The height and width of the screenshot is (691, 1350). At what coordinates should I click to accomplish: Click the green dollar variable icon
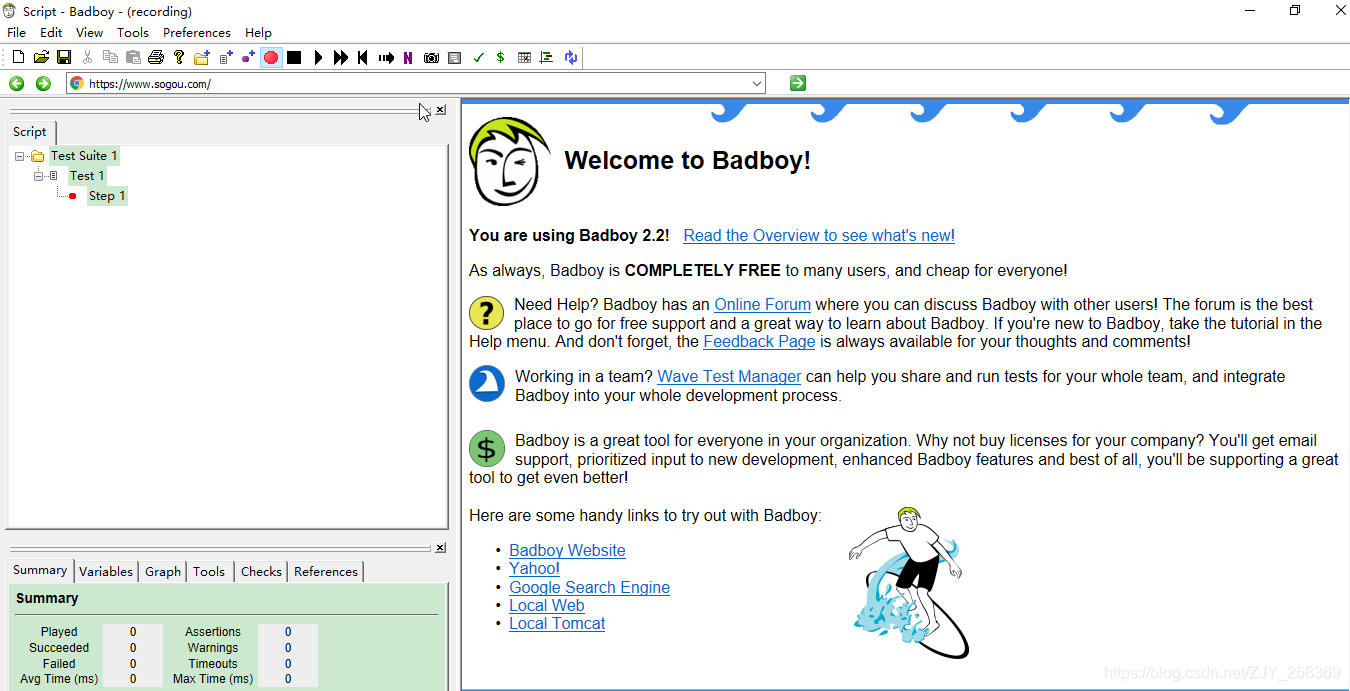click(500, 57)
